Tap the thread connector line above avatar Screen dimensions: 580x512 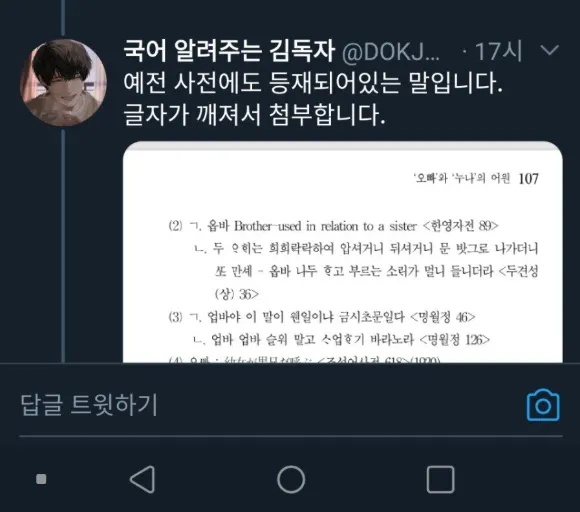tap(63, 18)
